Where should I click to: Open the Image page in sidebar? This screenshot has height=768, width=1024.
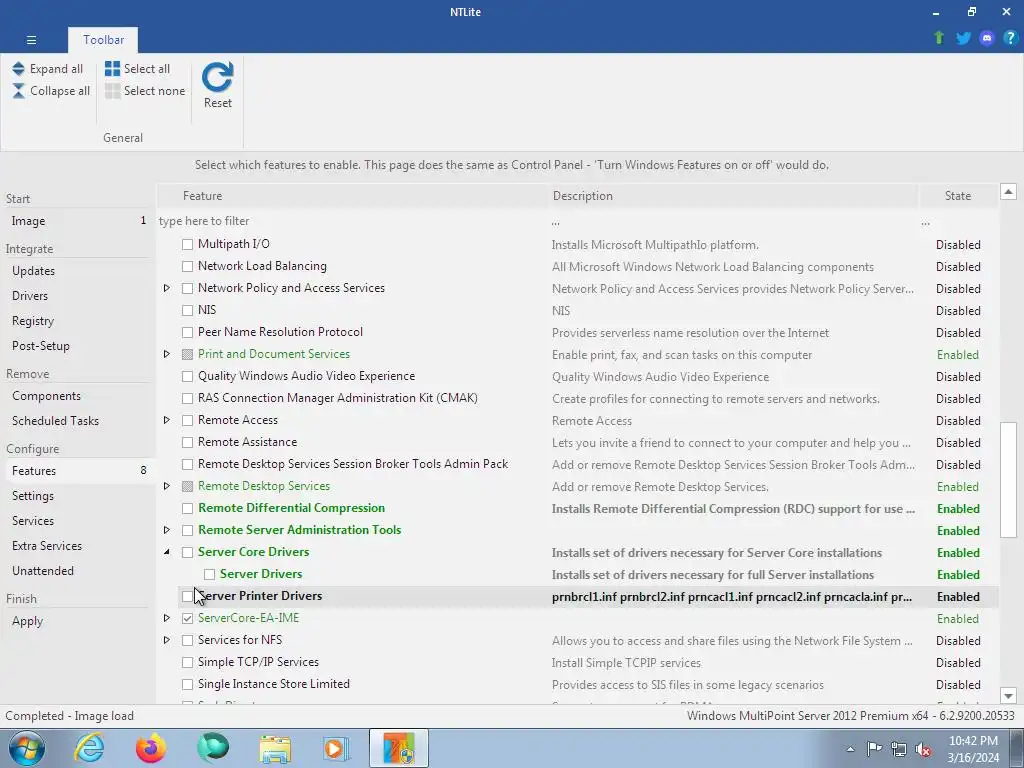78,221
